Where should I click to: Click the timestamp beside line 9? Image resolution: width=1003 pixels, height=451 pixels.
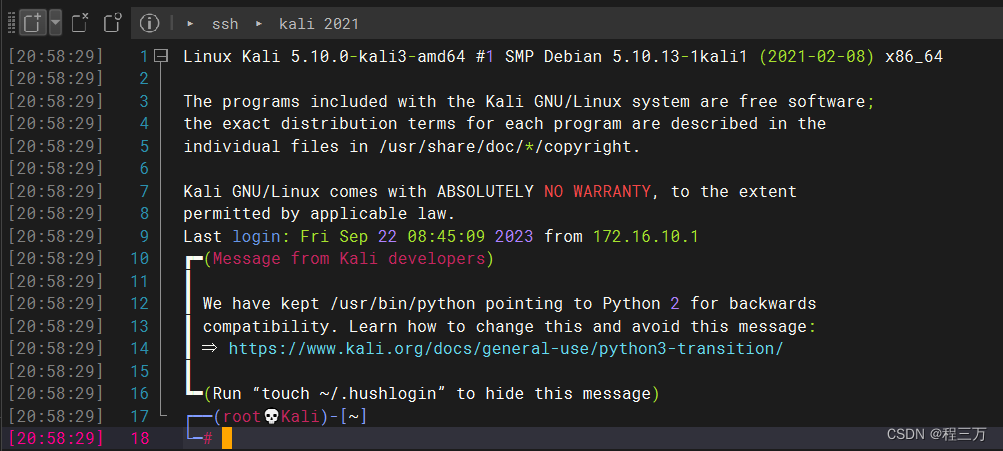coord(56,237)
